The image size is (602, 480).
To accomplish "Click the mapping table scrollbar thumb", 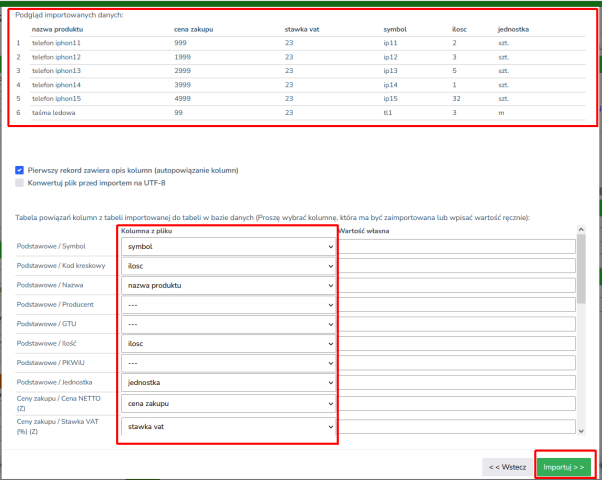I will 581,268.
